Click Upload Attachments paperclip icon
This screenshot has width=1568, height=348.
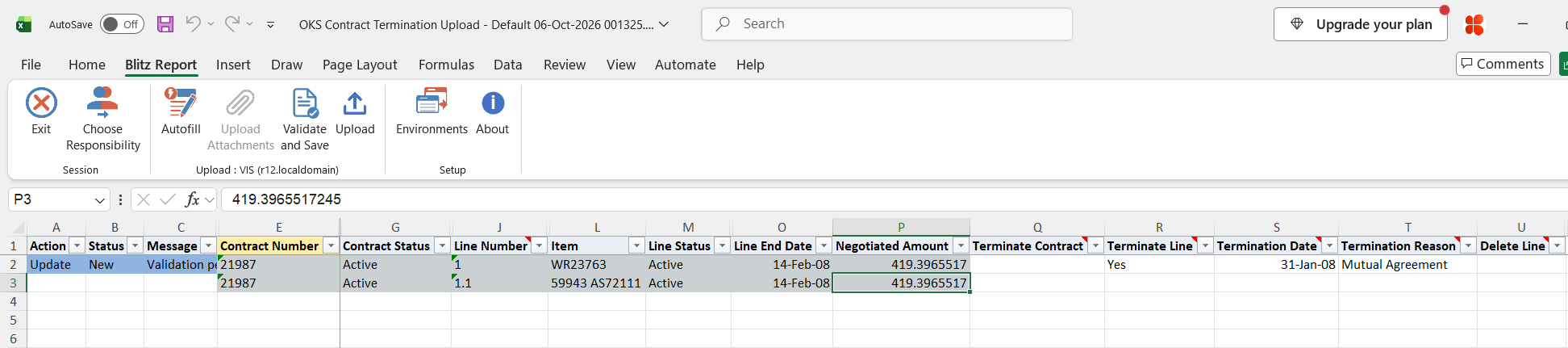pos(240,103)
